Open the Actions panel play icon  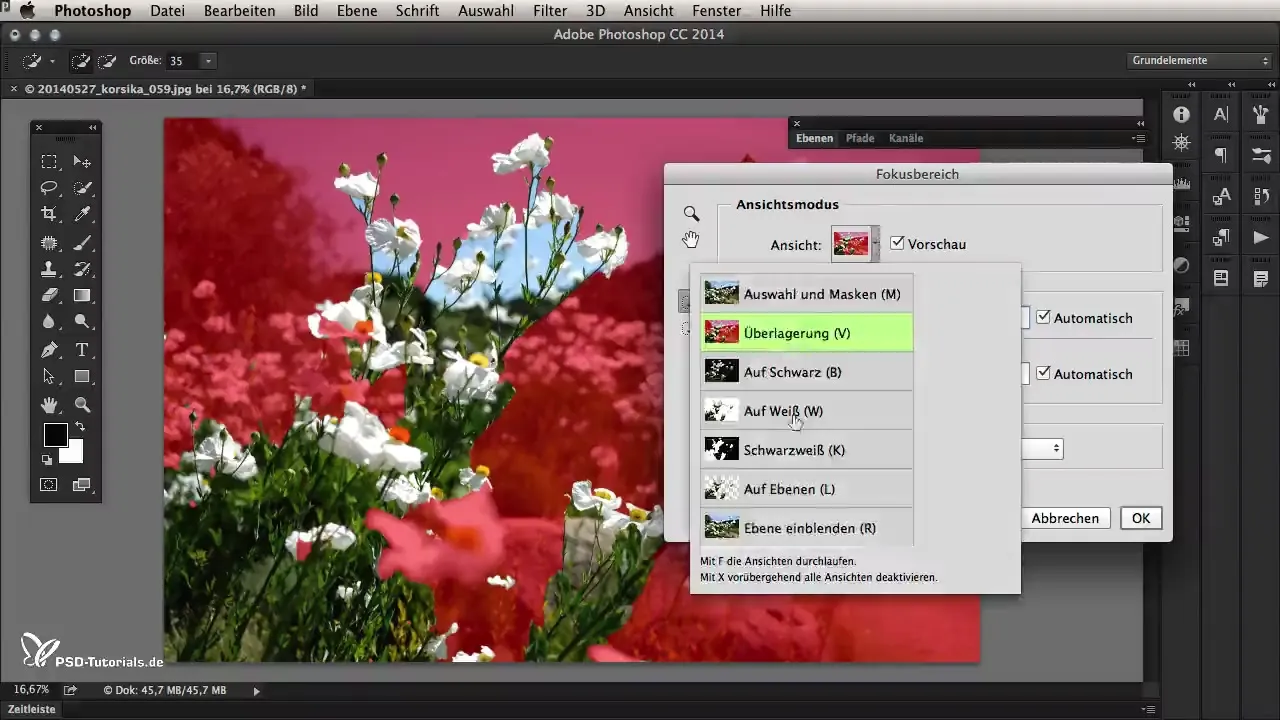(1260, 237)
